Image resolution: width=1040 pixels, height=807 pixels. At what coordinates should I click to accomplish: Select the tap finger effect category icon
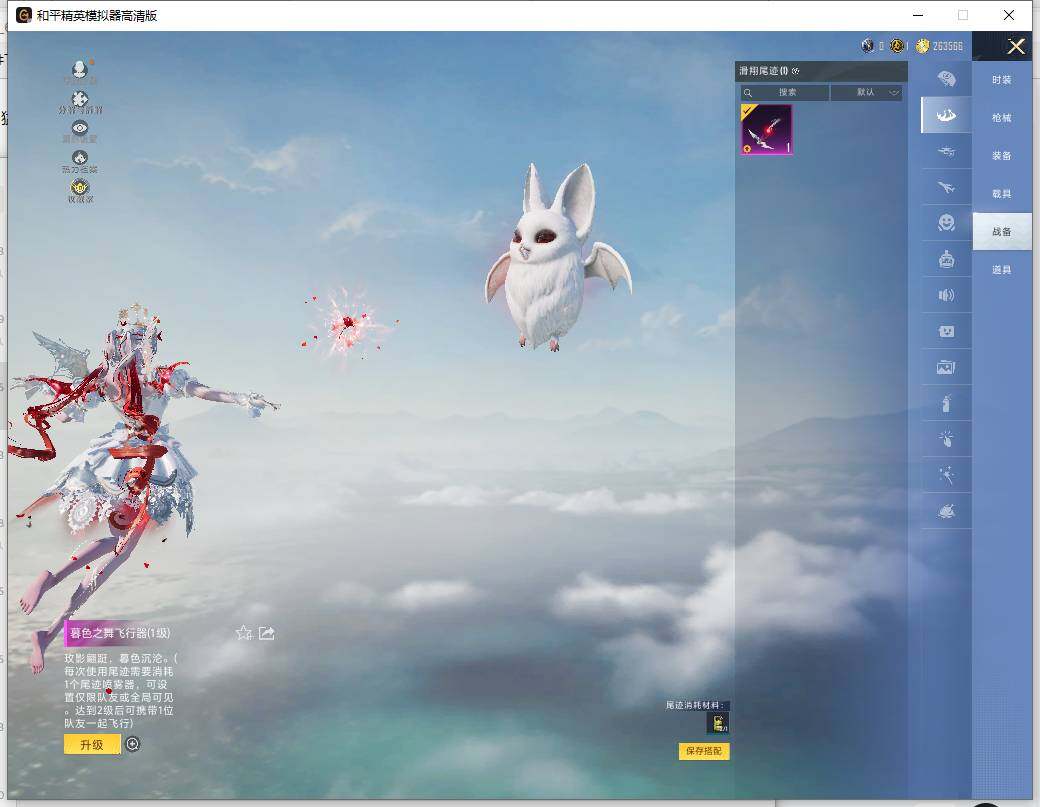[946, 439]
